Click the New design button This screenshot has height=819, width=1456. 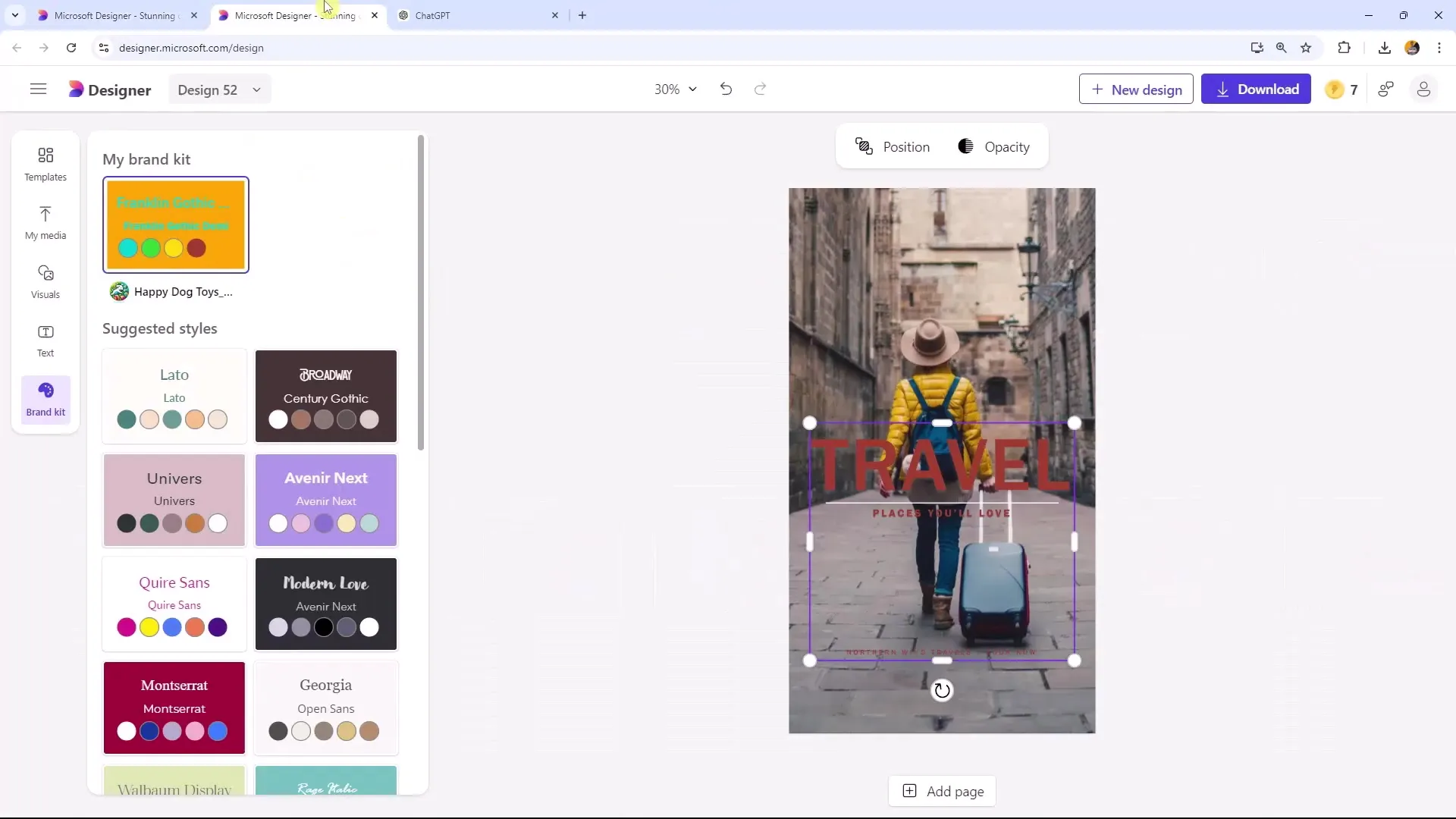(x=1136, y=89)
